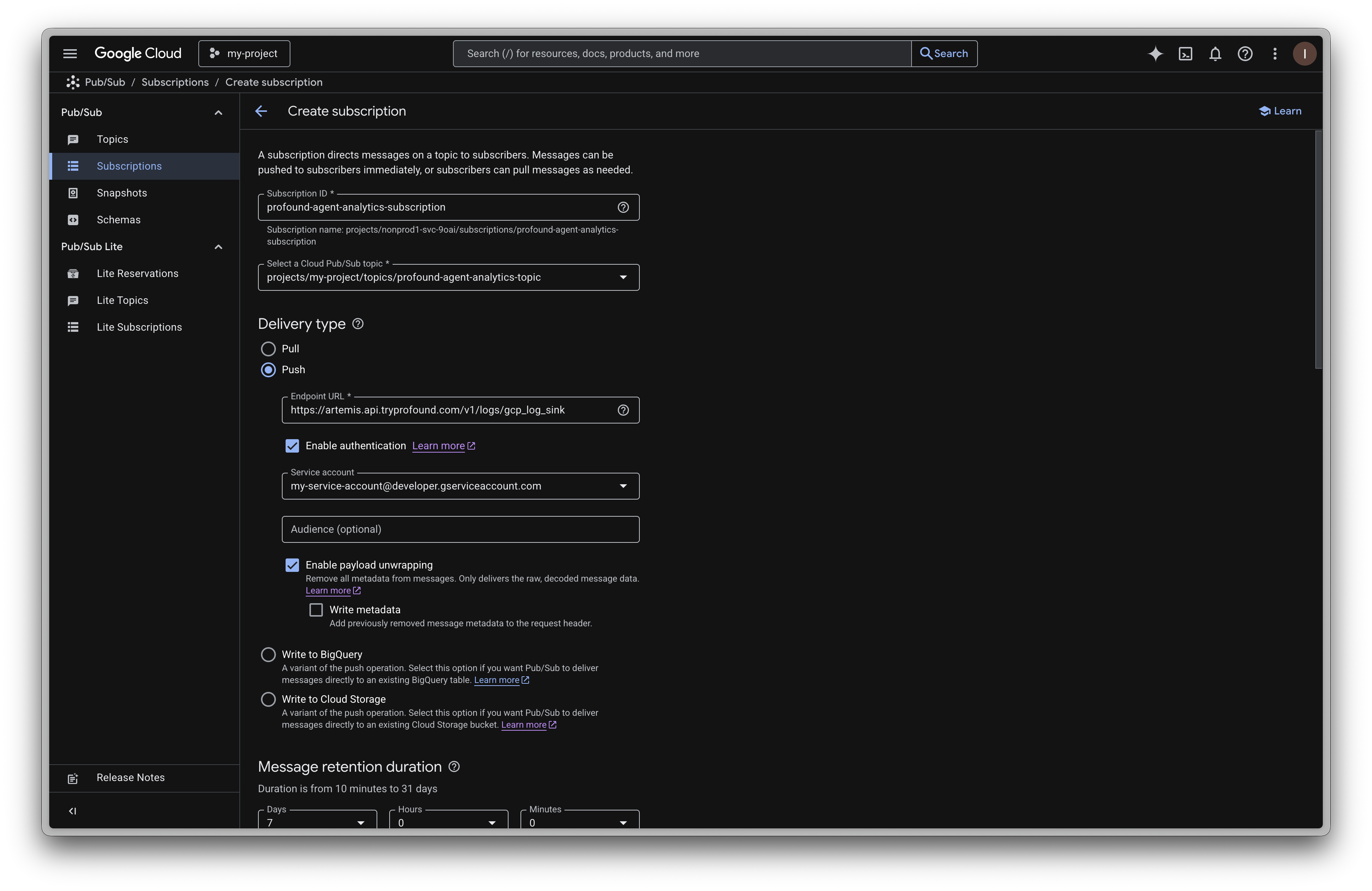The image size is (1372, 891).
Task: Open the notifications bell
Action: pyautogui.click(x=1215, y=54)
